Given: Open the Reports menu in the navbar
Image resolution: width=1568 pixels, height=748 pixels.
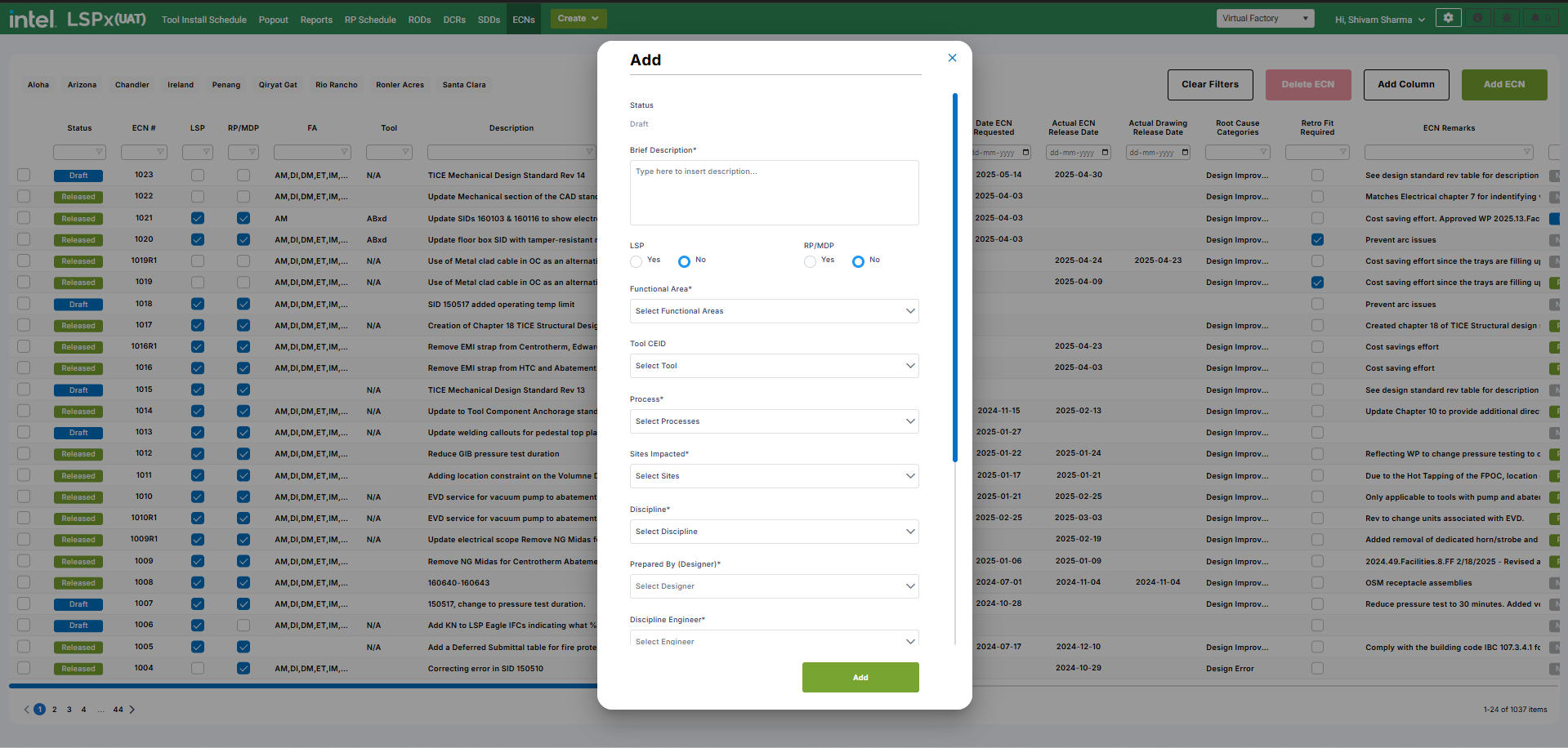Looking at the screenshot, I should (316, 20).
